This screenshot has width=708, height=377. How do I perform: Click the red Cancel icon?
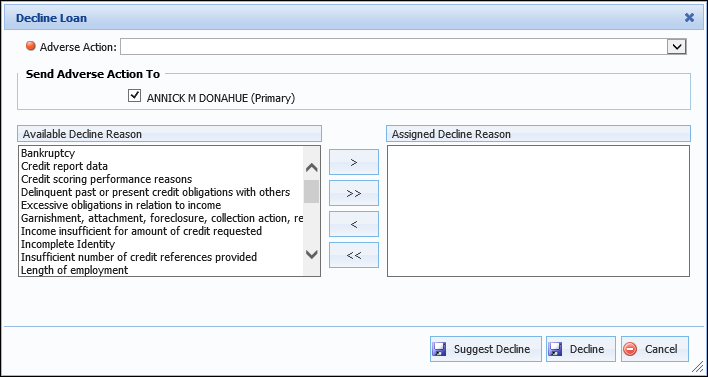click(630, 349)
